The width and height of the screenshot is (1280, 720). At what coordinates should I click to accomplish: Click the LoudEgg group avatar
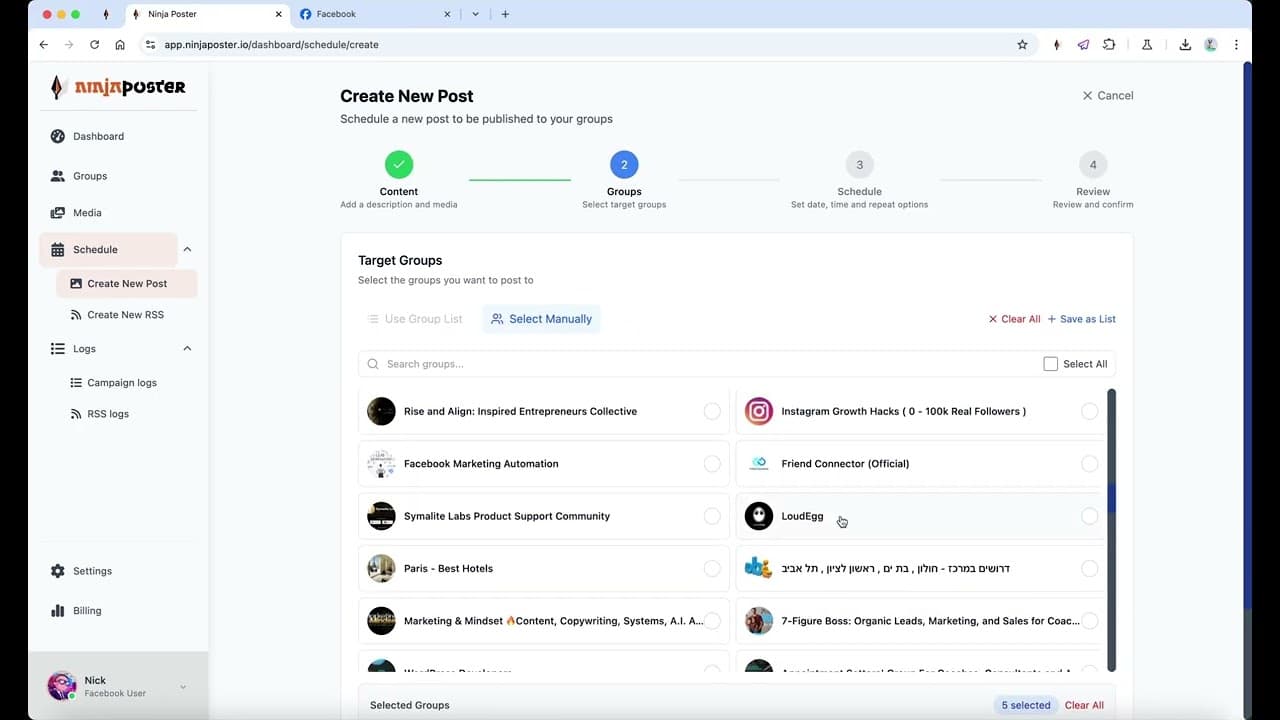pyautogui.click(x=759, y=516)
